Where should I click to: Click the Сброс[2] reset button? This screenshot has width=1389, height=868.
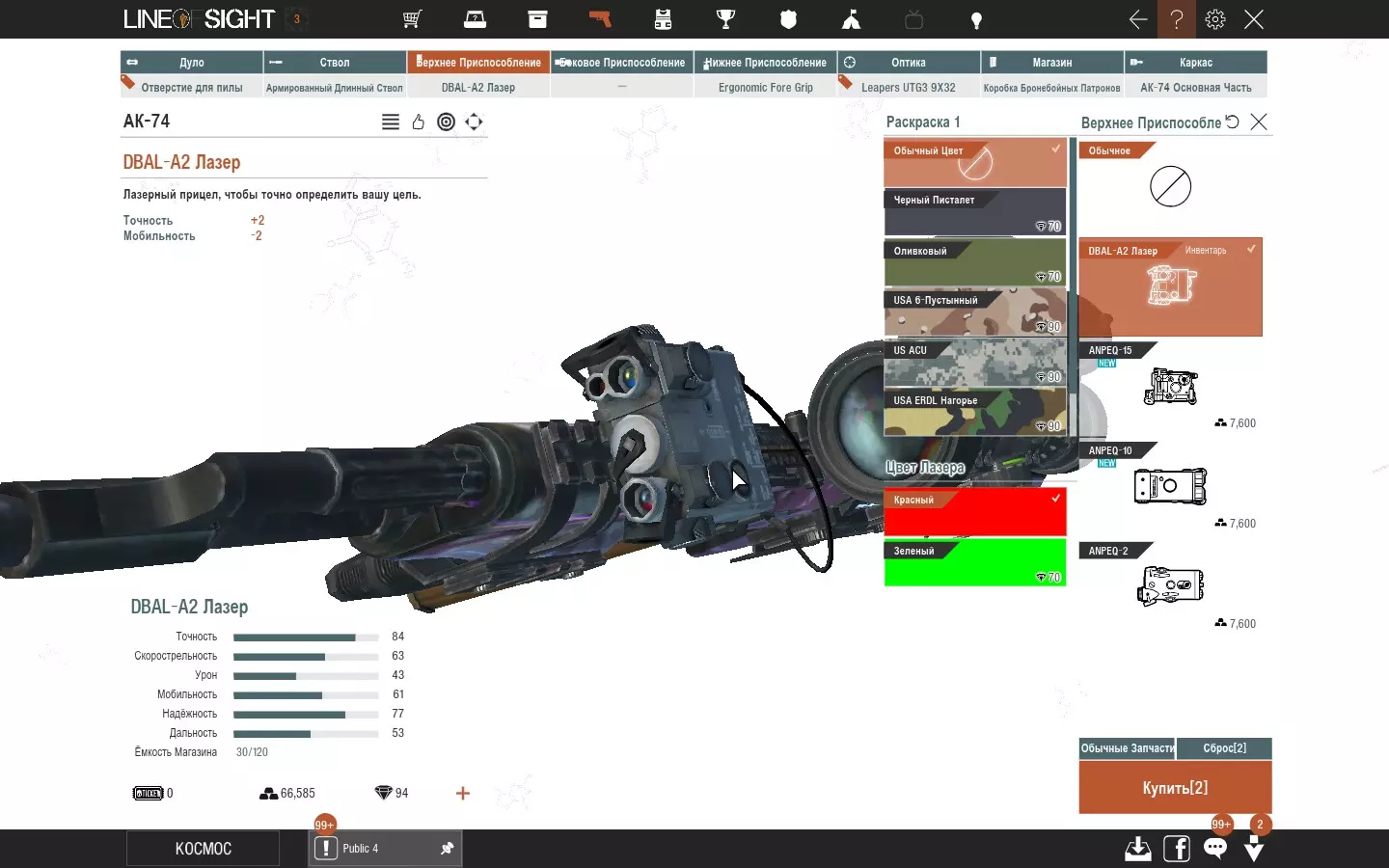pos(1225,748)
